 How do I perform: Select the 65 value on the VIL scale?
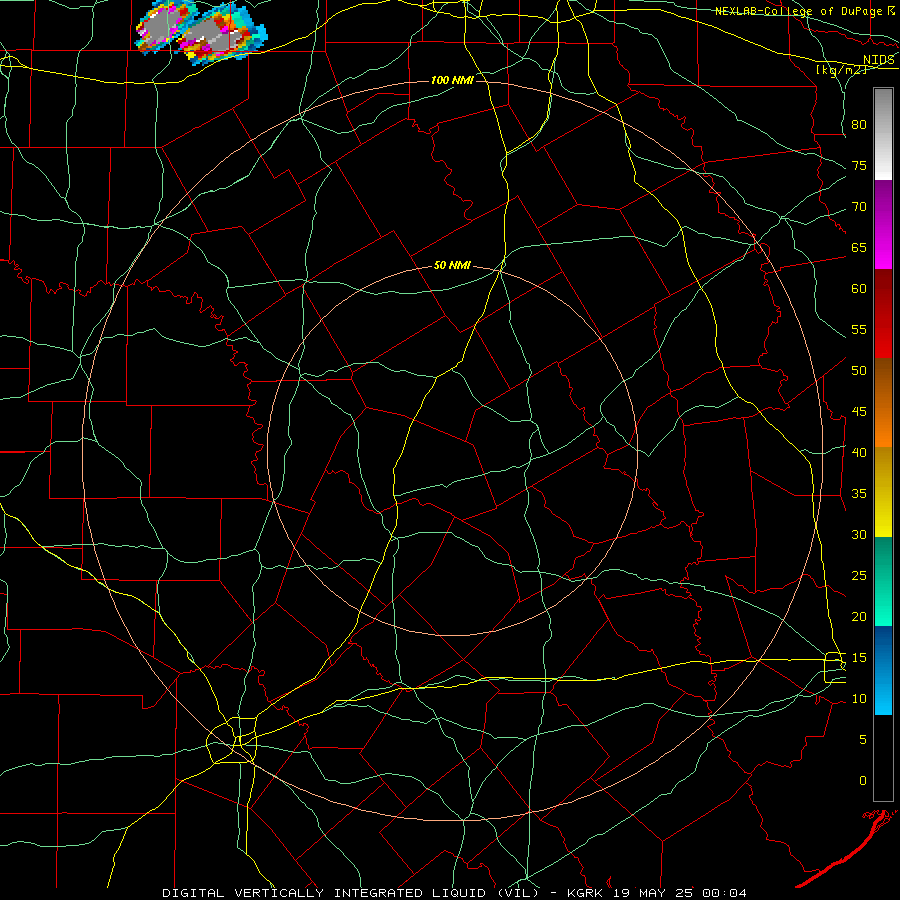point(859,247)
